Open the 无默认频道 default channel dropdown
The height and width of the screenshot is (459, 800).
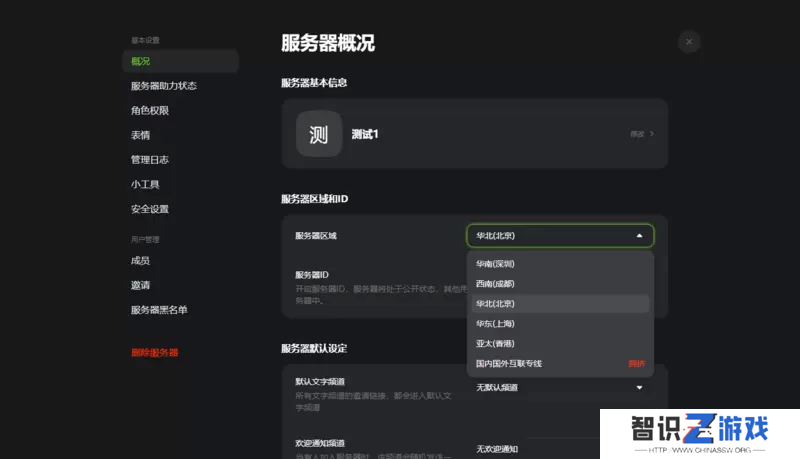tap(560, 388)
